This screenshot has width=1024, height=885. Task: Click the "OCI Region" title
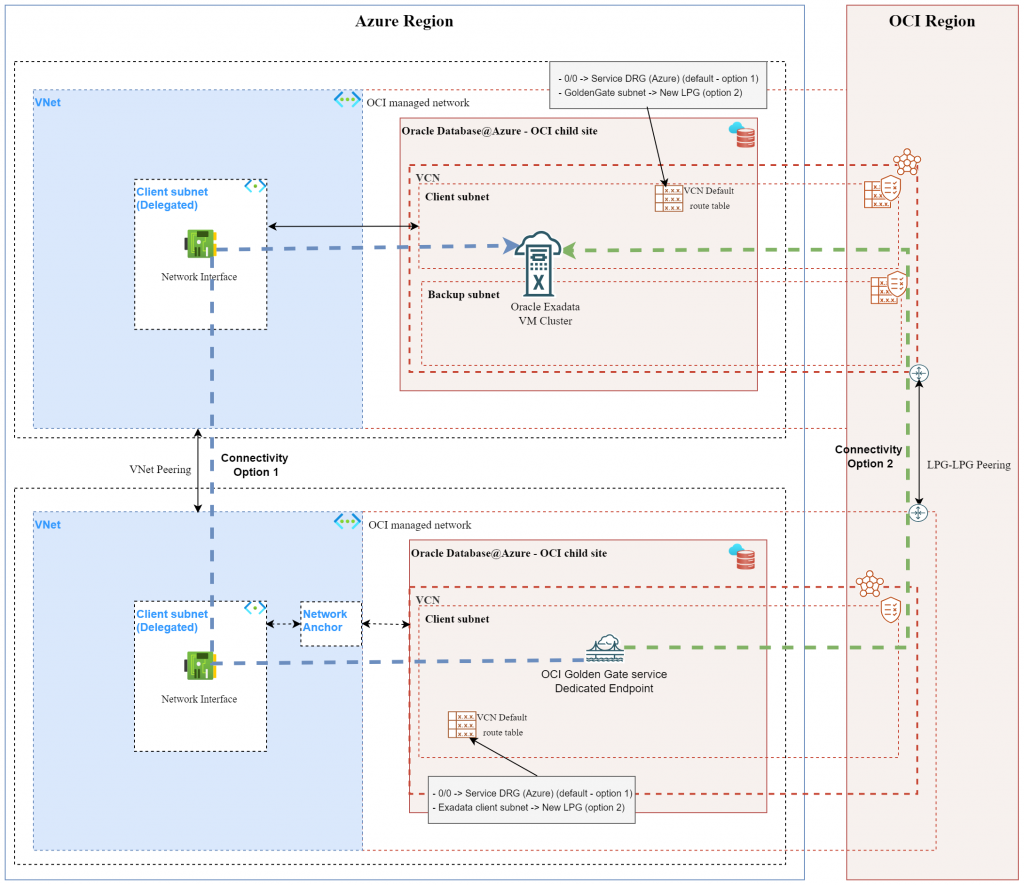coord(931,21)
